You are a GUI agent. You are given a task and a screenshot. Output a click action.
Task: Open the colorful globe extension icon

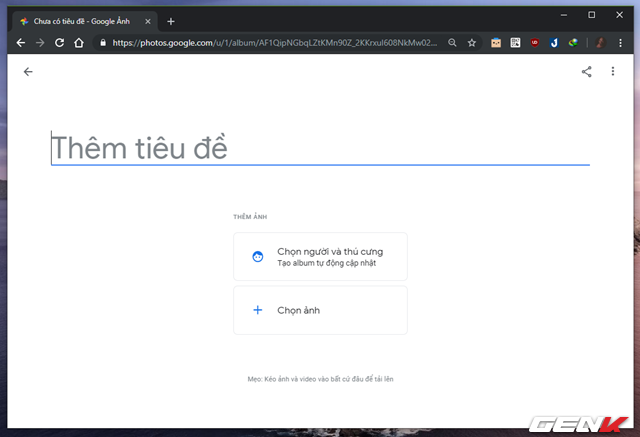573,42
